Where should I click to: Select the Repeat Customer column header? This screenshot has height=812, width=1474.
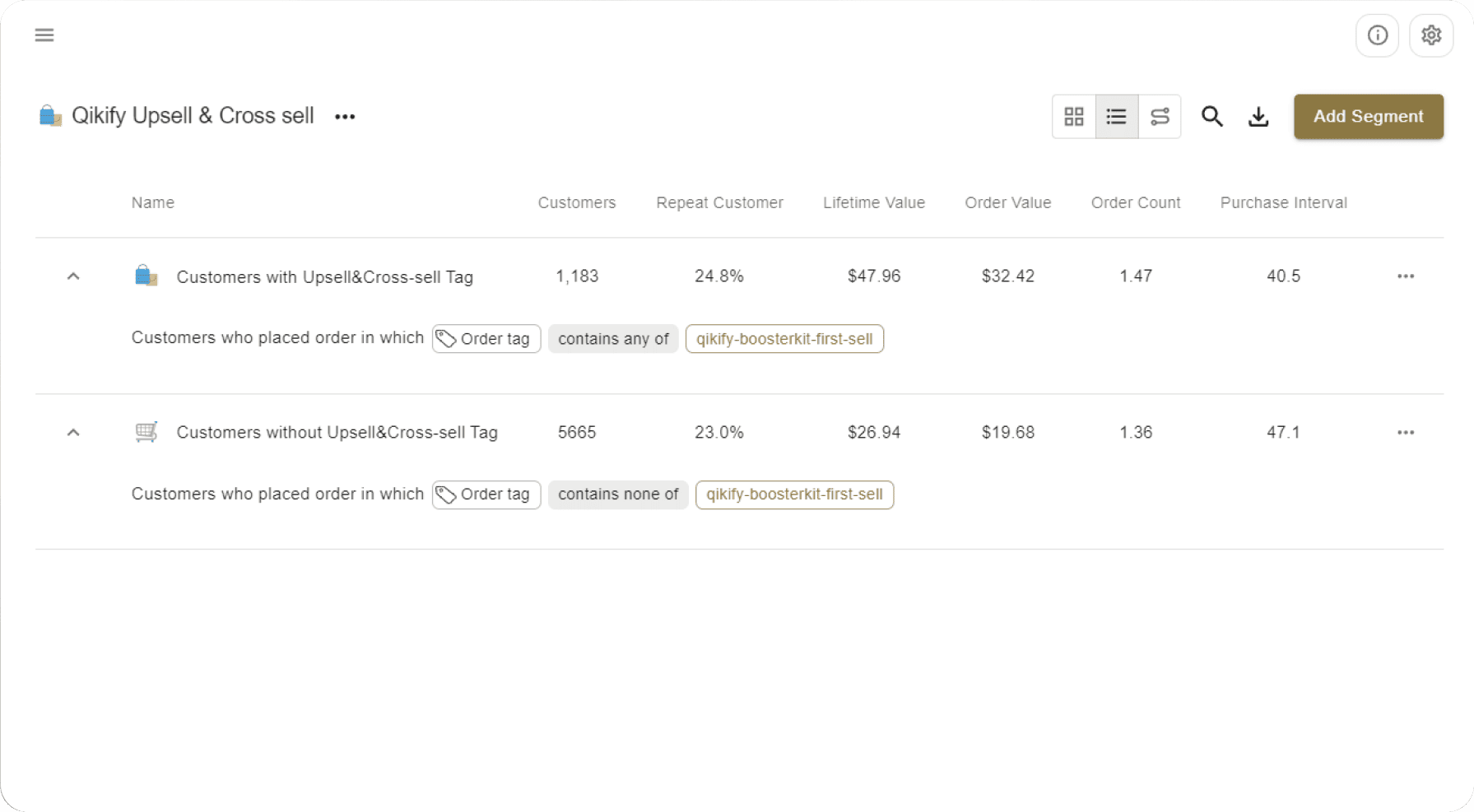(719, 202)
